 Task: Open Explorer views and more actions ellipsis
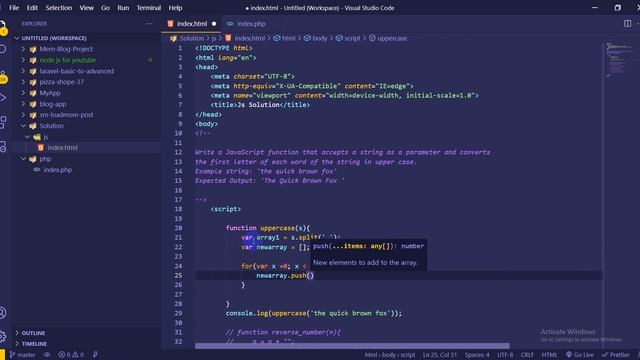(149, 24)
